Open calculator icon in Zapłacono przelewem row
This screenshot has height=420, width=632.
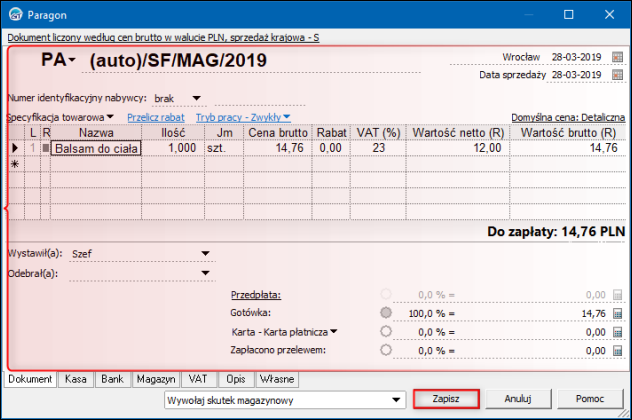pyautogui.click(x=617, y=350)
